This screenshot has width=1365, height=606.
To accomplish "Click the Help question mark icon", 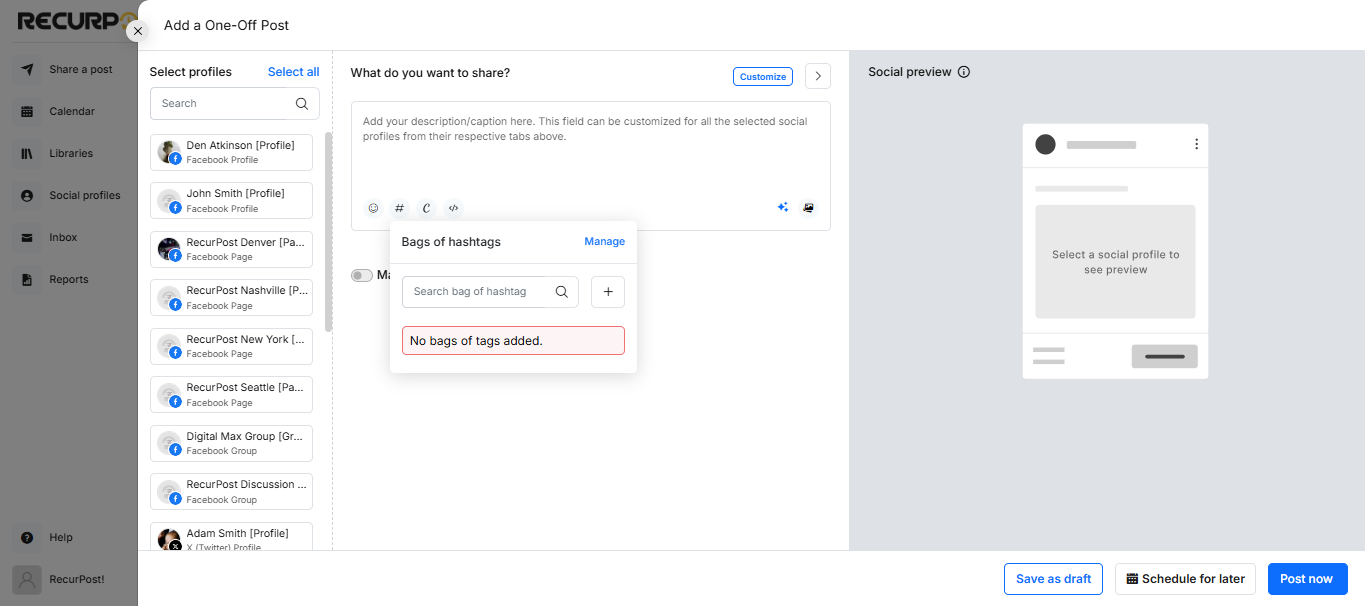I will pyautogui.click(x=27, y=538).
